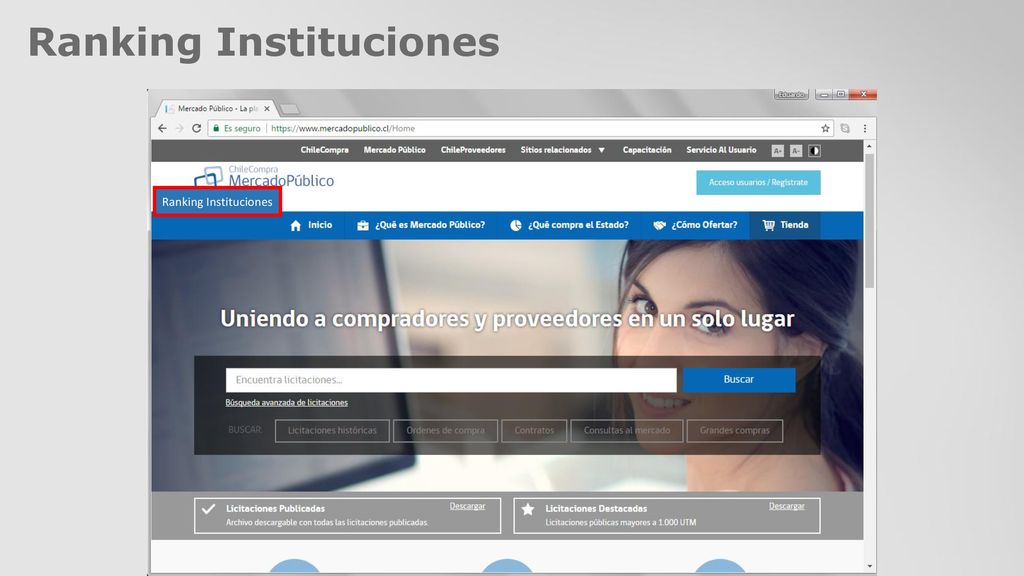The height and width of the screenshot is (576, 1024).
Task: Select ¿Qué es Mercado Público? menu item
Action: point(421,225)
